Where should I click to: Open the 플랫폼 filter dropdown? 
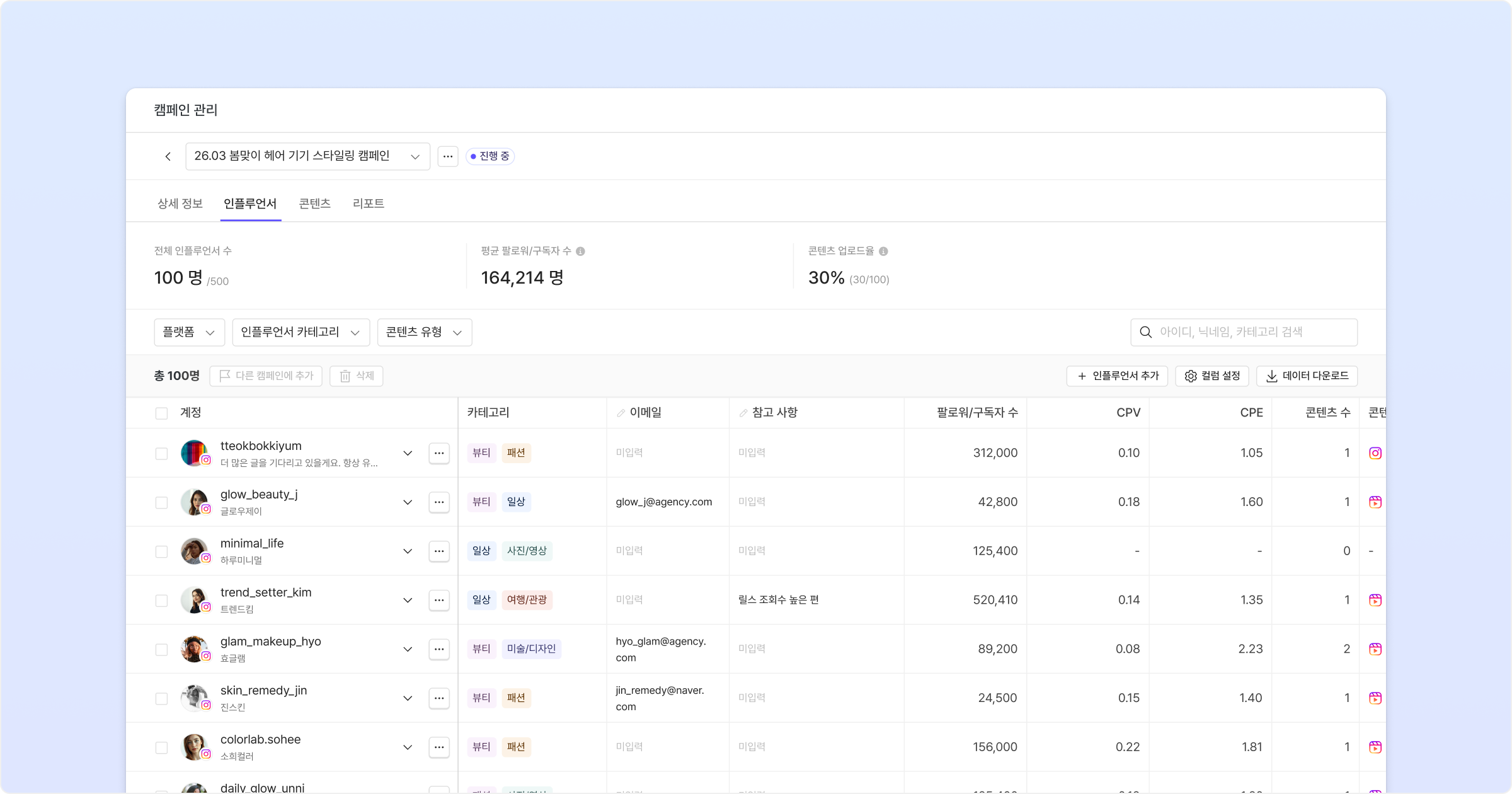pyautogui.click(x=189, y=332)
